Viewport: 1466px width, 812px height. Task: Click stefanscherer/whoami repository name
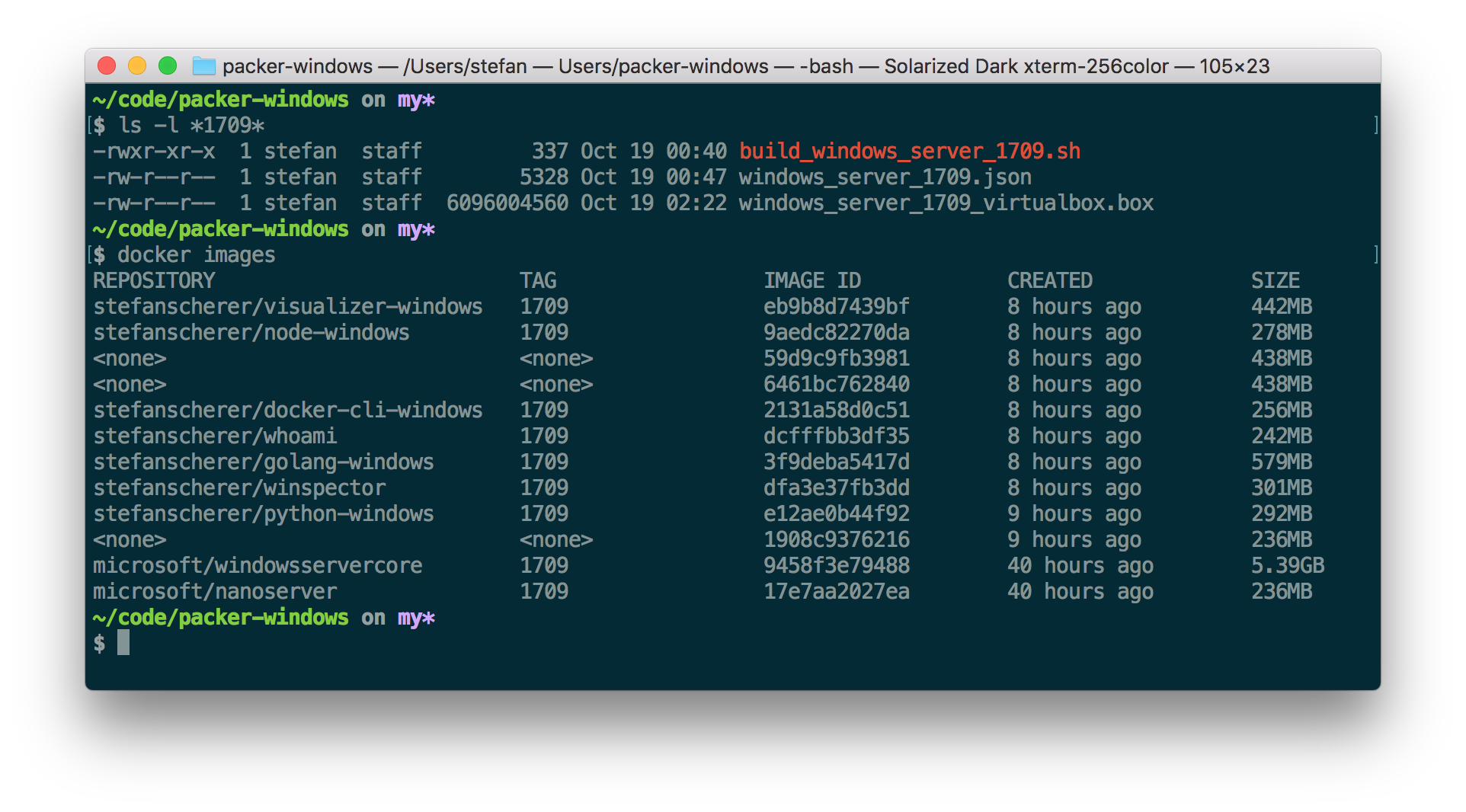(x=215, y=436)
